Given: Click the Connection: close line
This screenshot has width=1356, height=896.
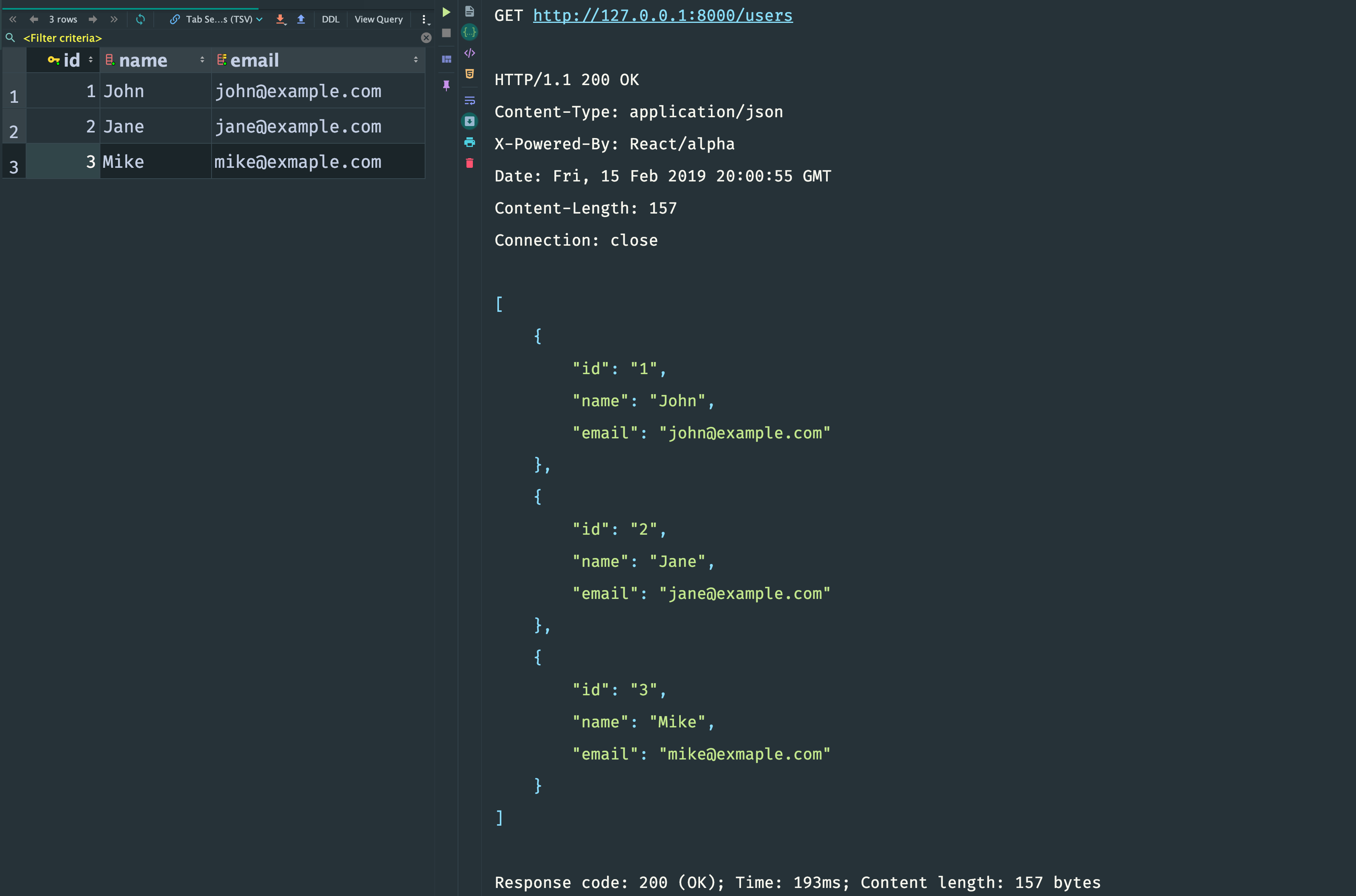Looking at the screenshot, I should [x=576, y=240].
